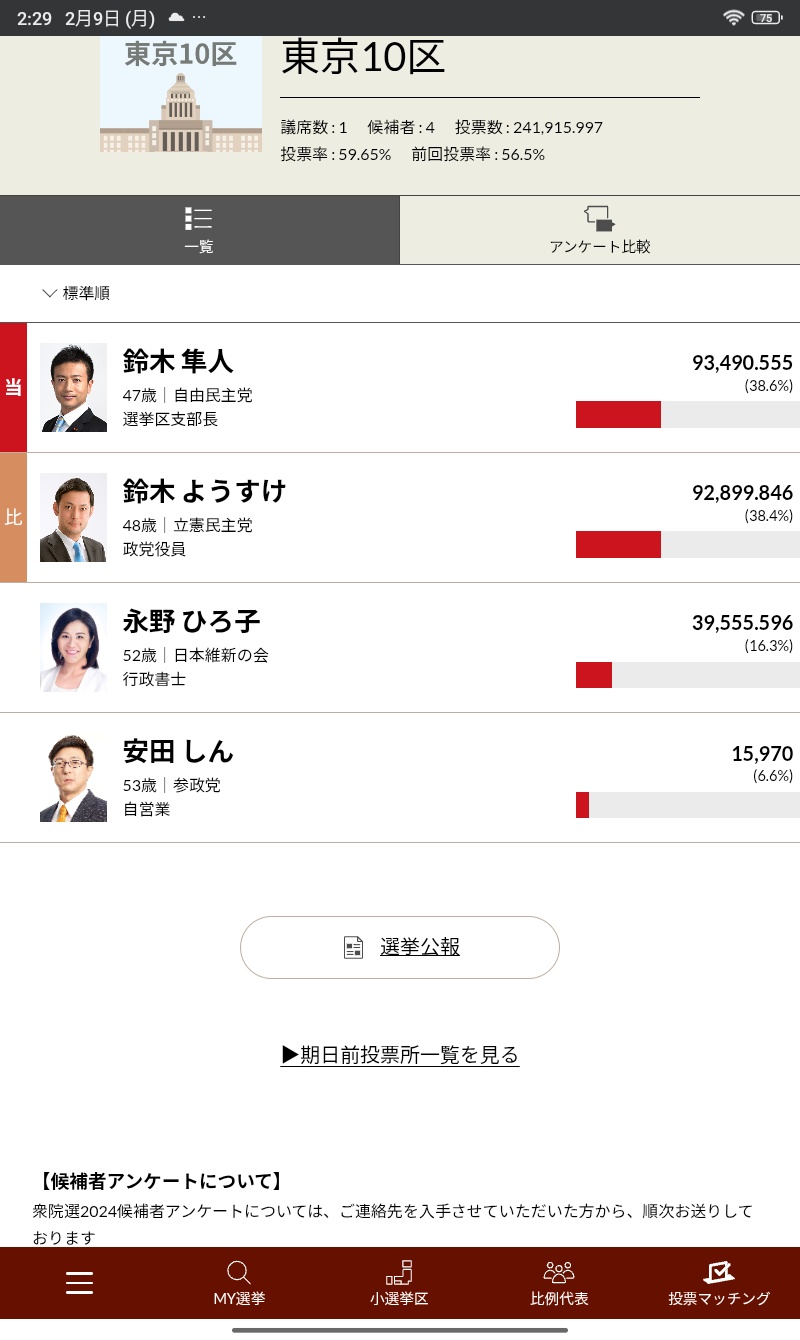Switch to the 一覧 tab
This screenshot has height=1340, width=800.
[x=199, y=230]
